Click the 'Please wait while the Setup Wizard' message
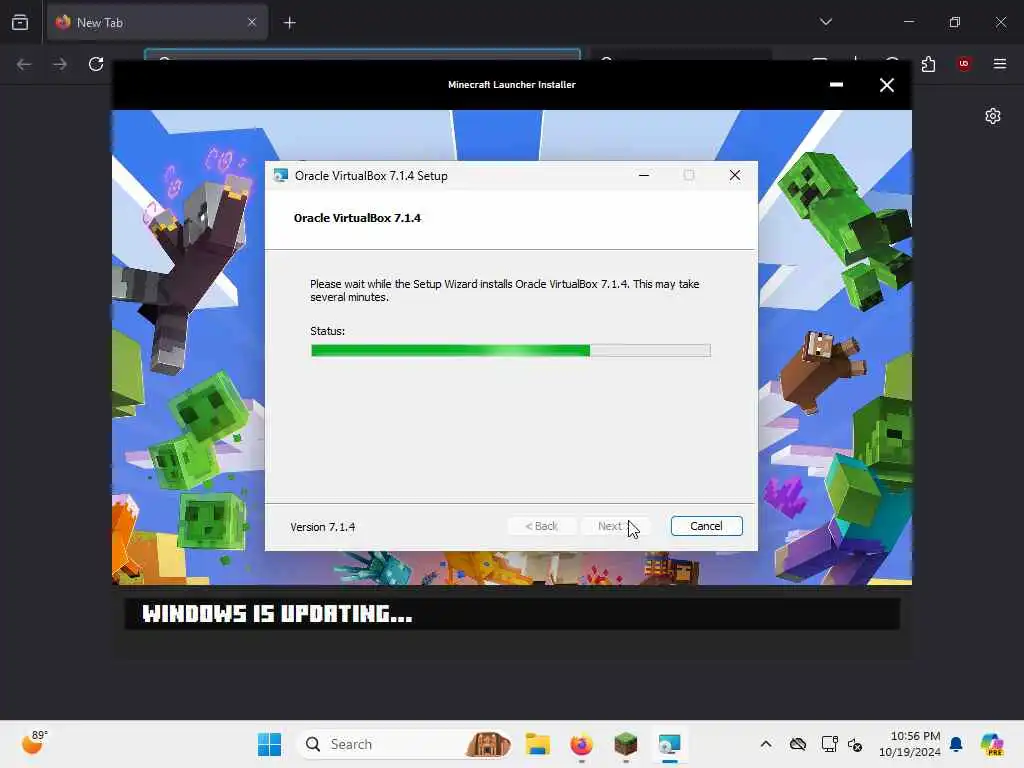The height and width of the screenshot is (768, 1024). 504,291
